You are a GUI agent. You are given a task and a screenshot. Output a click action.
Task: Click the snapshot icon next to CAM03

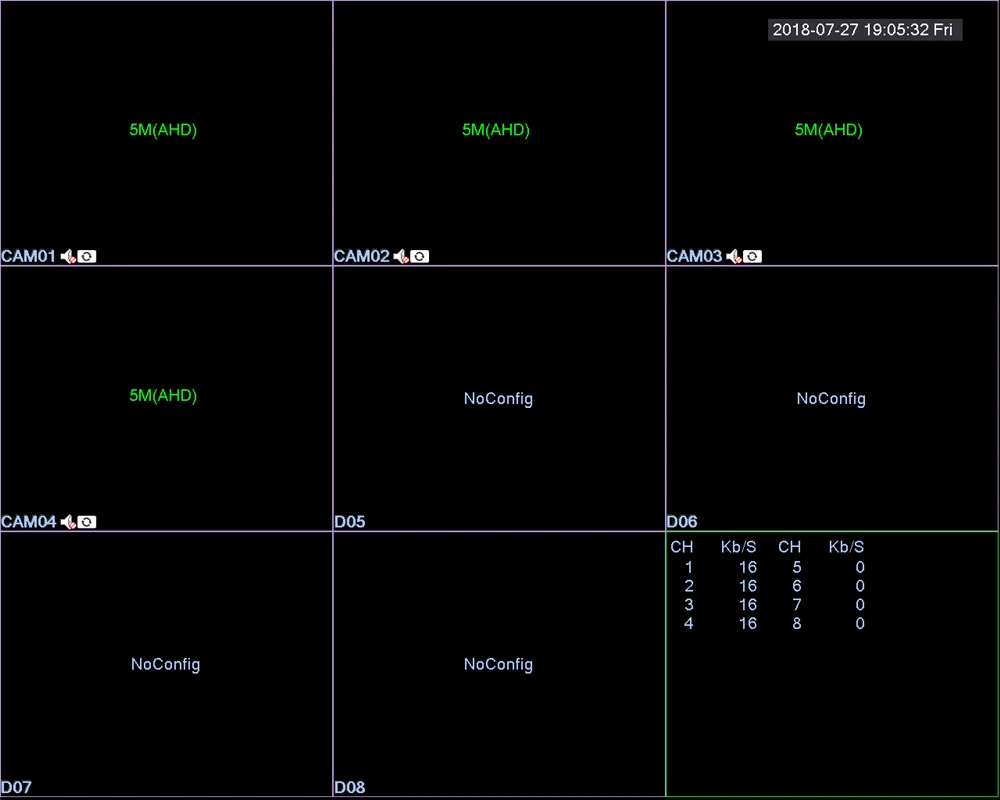(753, 256)
